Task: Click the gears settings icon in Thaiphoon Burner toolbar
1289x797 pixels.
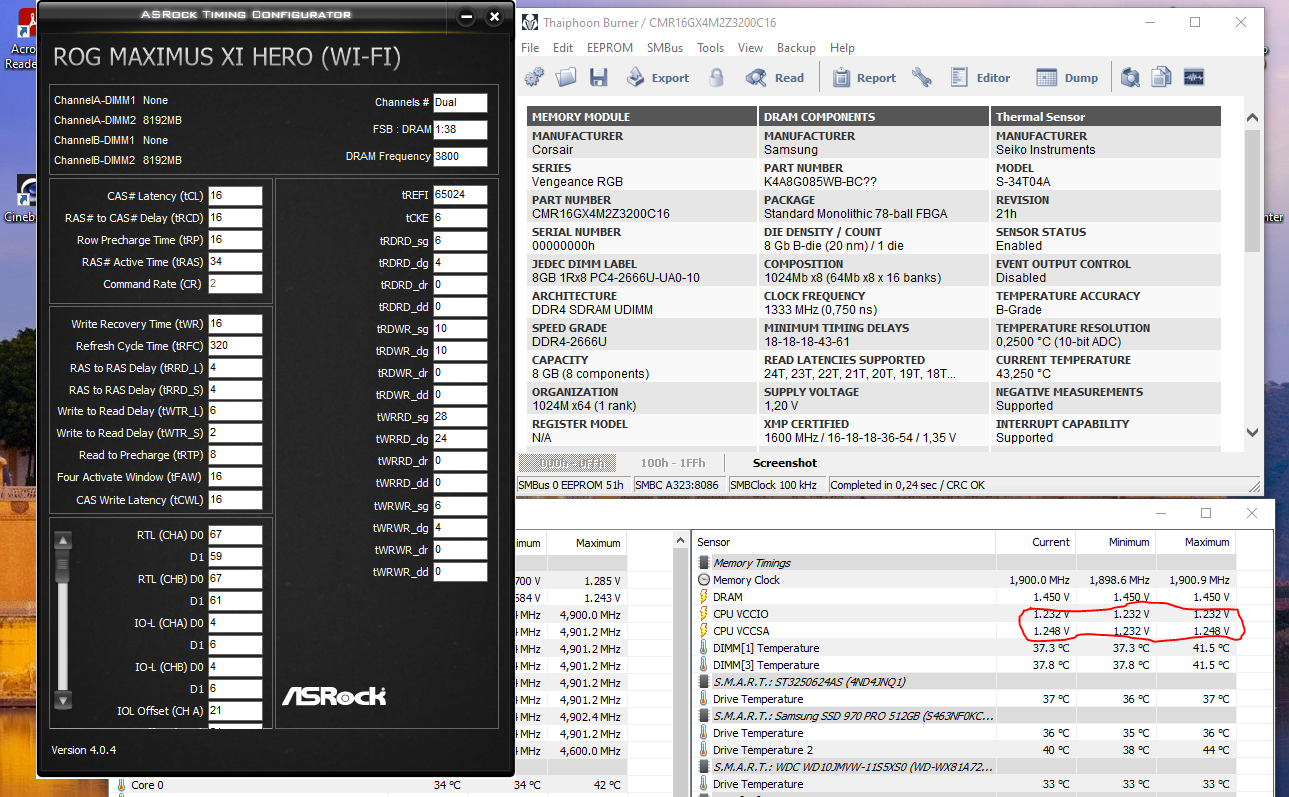Action: (x=534, y=77)
